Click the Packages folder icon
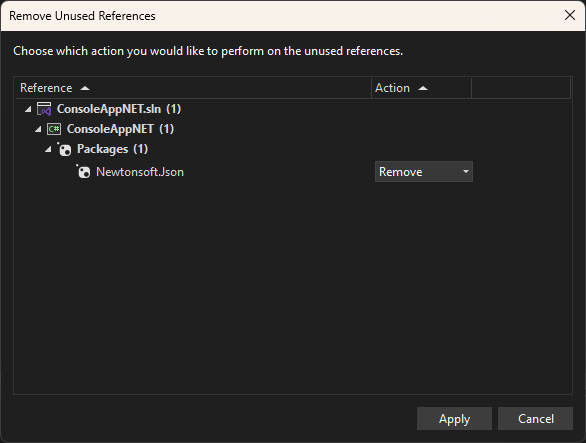 coord(64,149)
